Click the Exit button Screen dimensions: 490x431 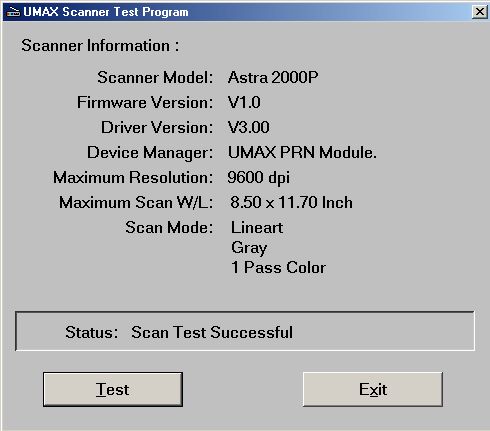(373, 389)
